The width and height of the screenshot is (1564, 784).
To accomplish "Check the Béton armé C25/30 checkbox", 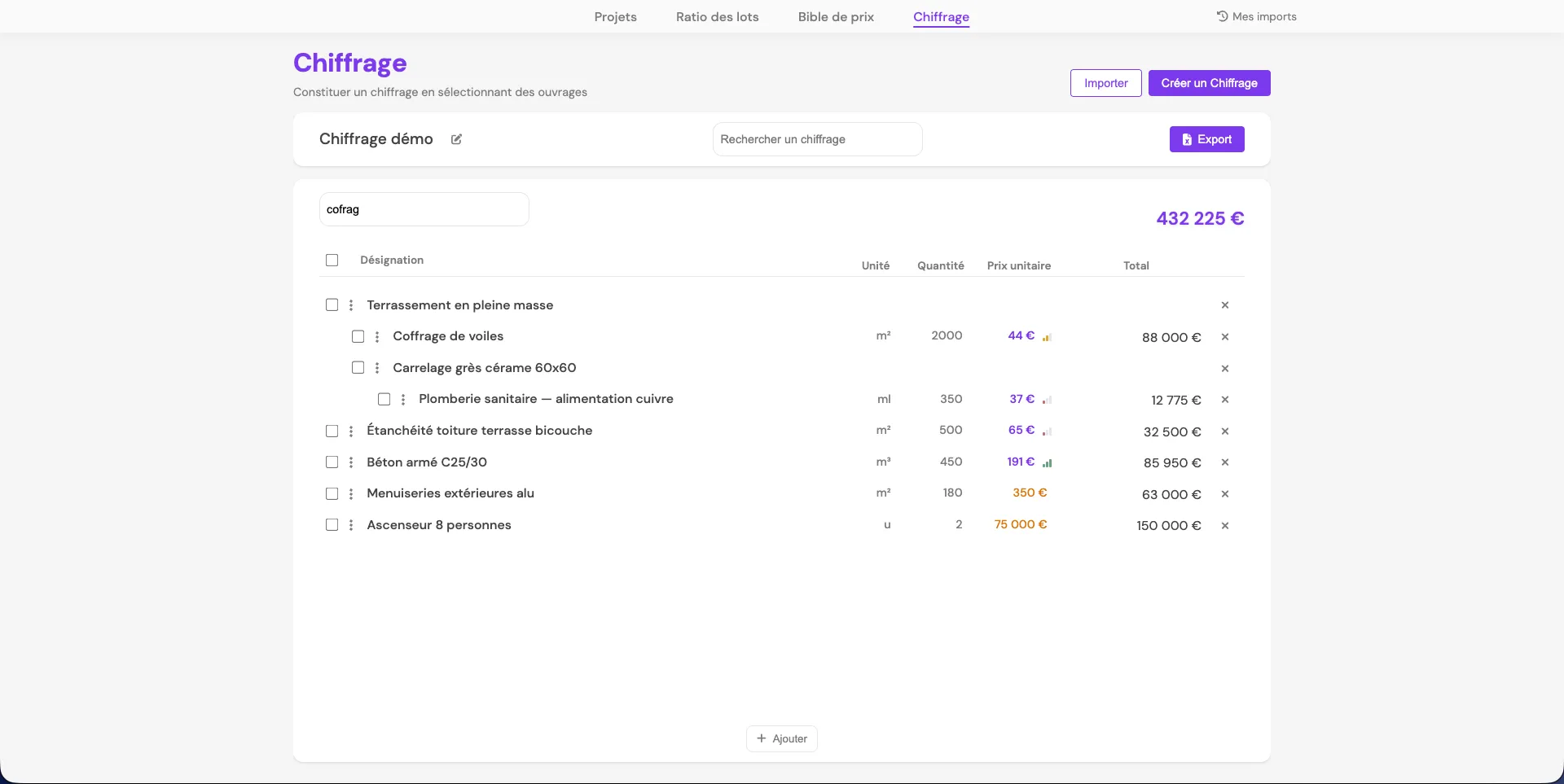I will click(x=332, y=462).
